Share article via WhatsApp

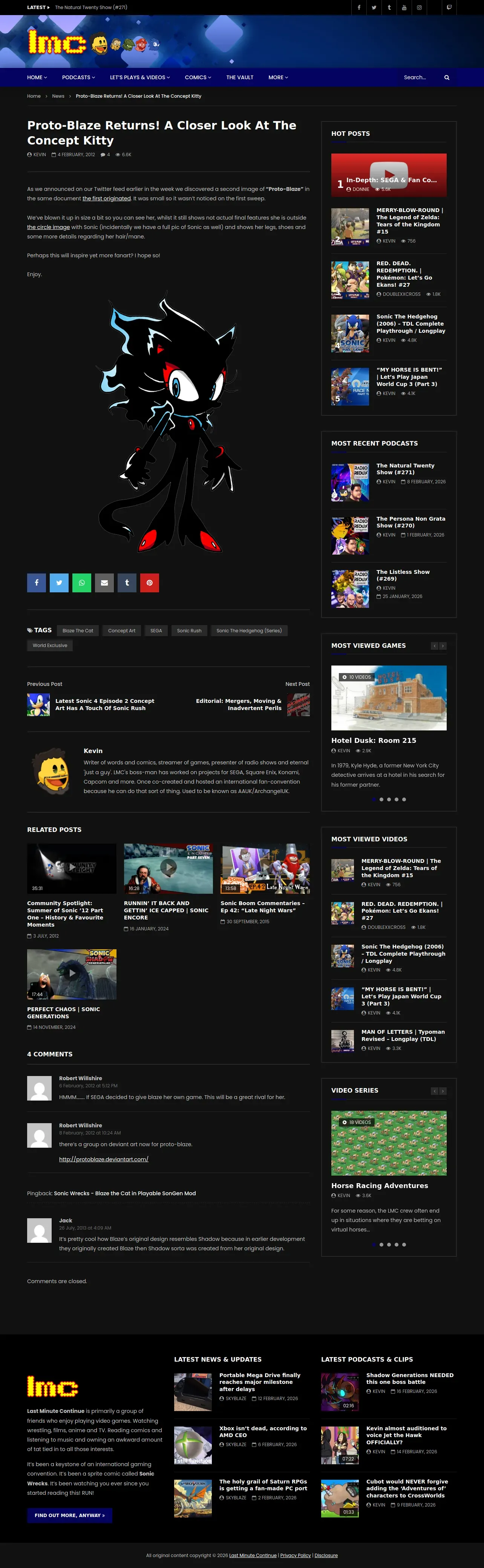click(81, 583)
